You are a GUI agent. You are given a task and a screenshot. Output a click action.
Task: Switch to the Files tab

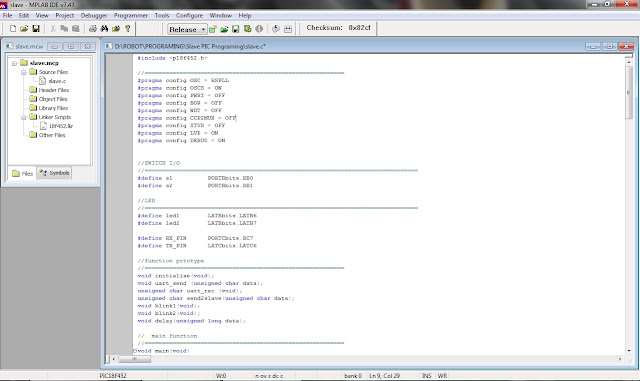click(22, 173)
